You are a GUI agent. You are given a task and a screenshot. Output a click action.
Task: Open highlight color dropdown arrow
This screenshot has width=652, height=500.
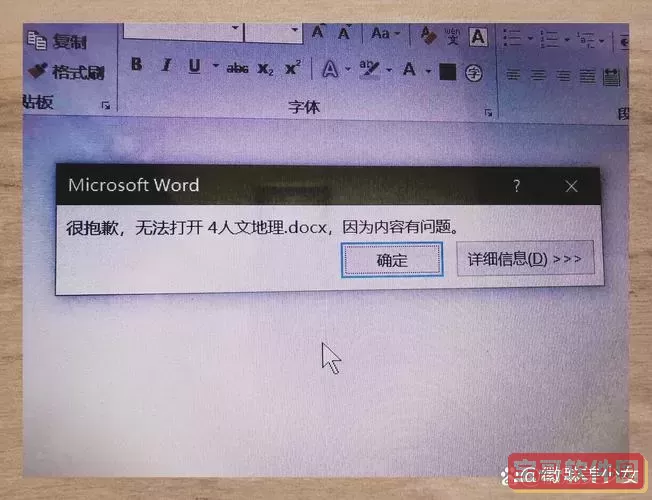coord(389,70)
